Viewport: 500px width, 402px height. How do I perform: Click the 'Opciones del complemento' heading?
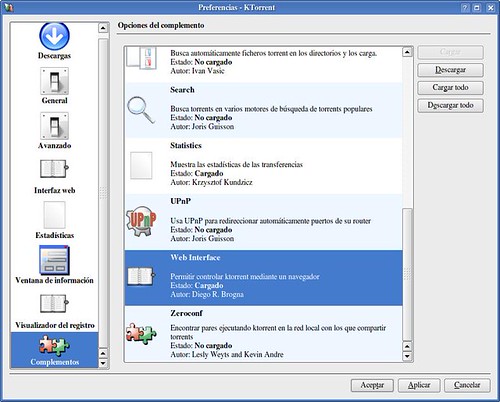pyautogui.click(x=161, y=25)
